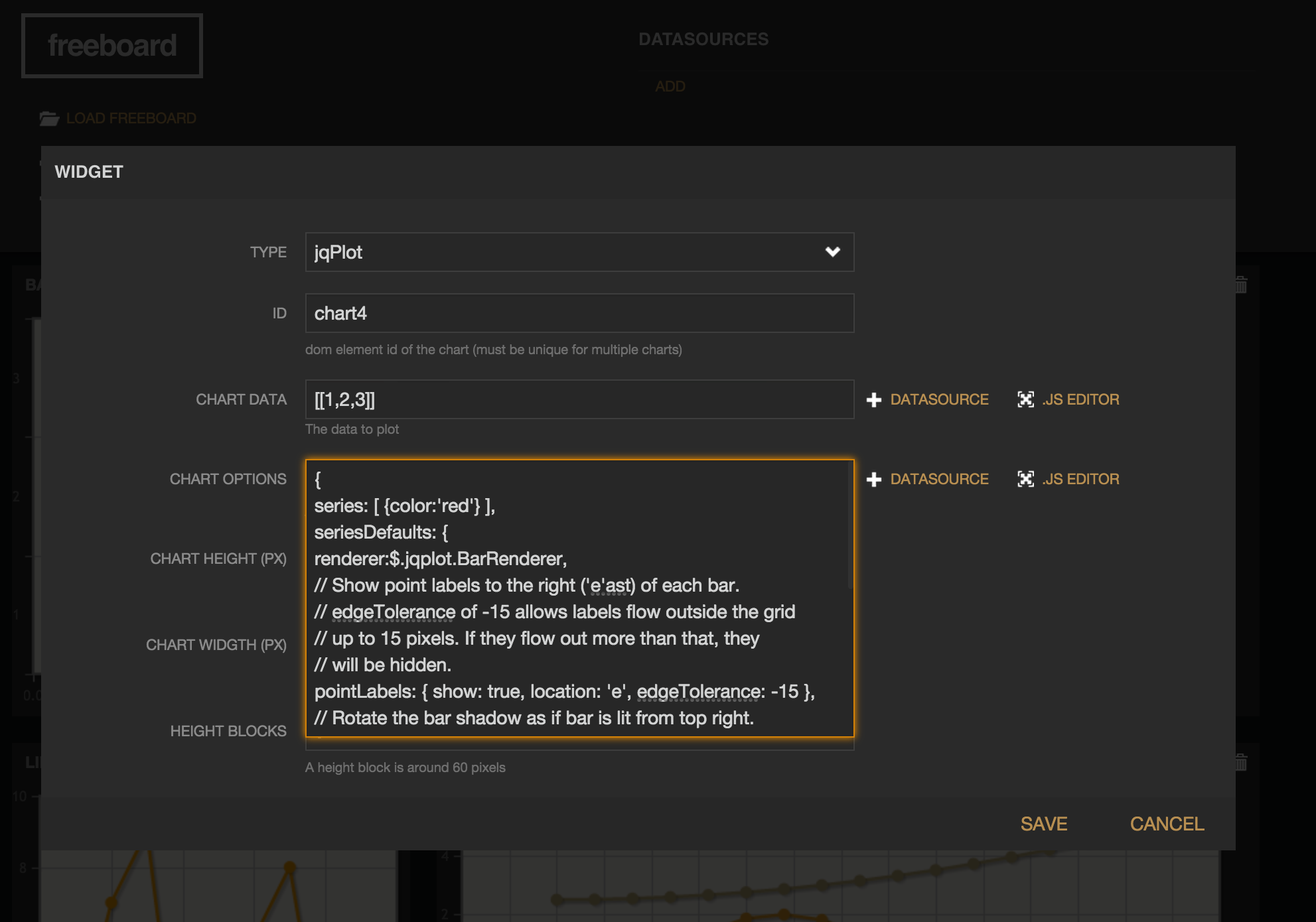
Task: Click the lower pane's trash icon
Action: tap(1241, 763)
